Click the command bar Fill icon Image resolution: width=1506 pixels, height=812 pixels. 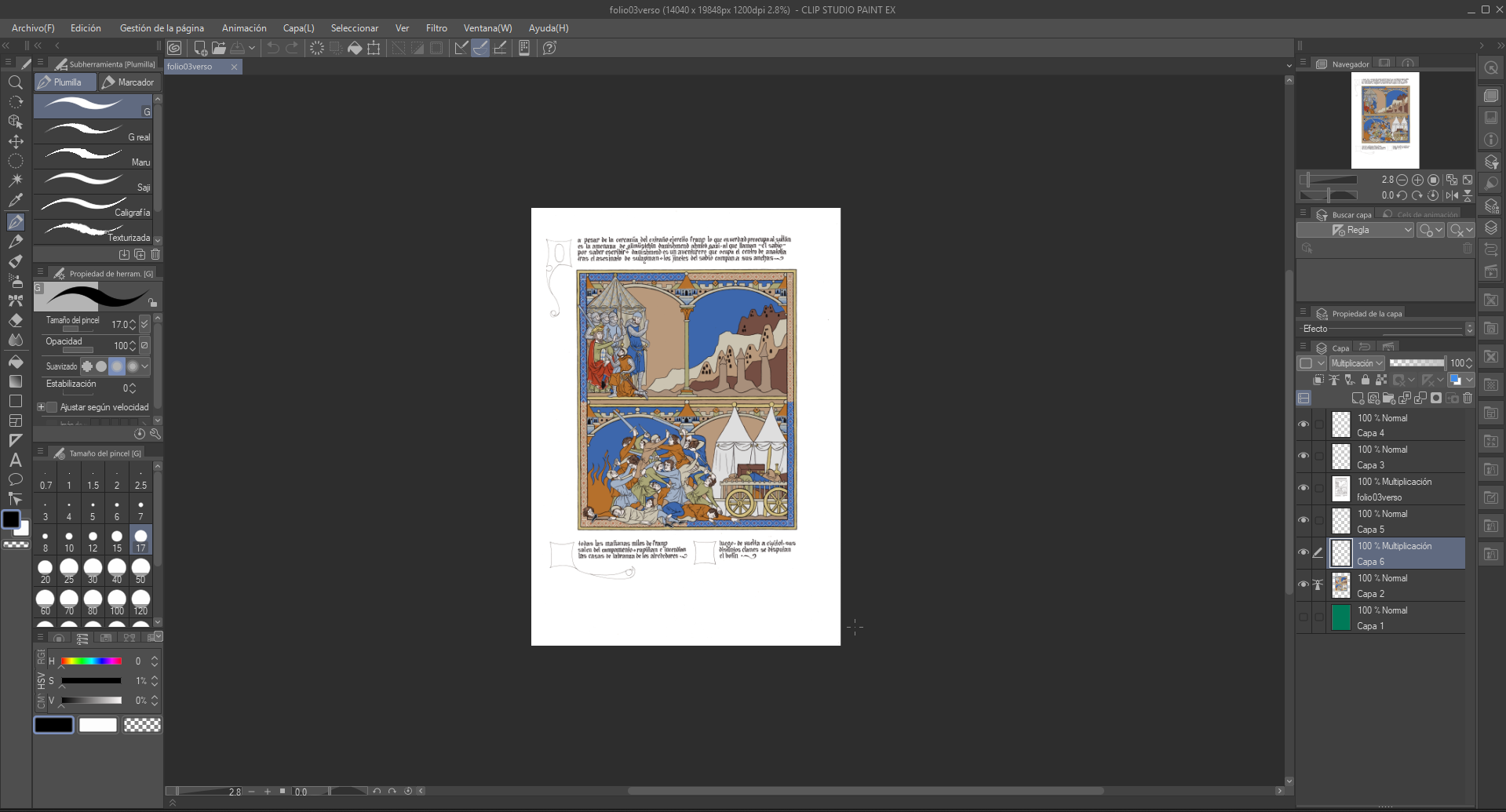click(355, 48)
